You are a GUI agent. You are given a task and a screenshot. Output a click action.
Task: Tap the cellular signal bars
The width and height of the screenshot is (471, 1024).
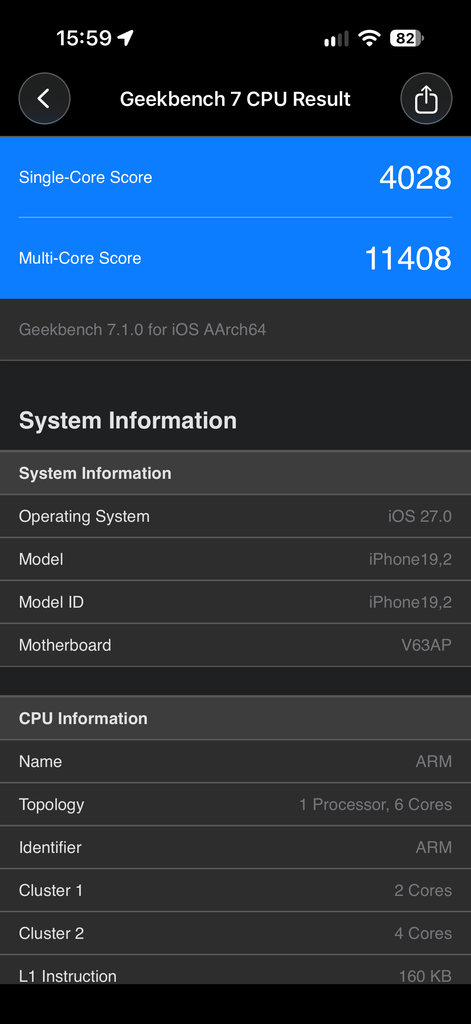coord(336,39)
